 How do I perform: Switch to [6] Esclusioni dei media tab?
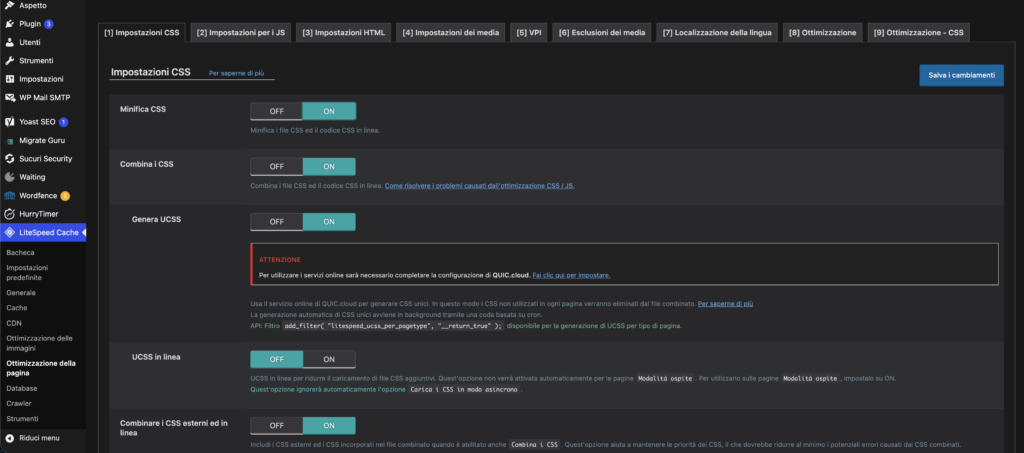click(x=601, y=32)
